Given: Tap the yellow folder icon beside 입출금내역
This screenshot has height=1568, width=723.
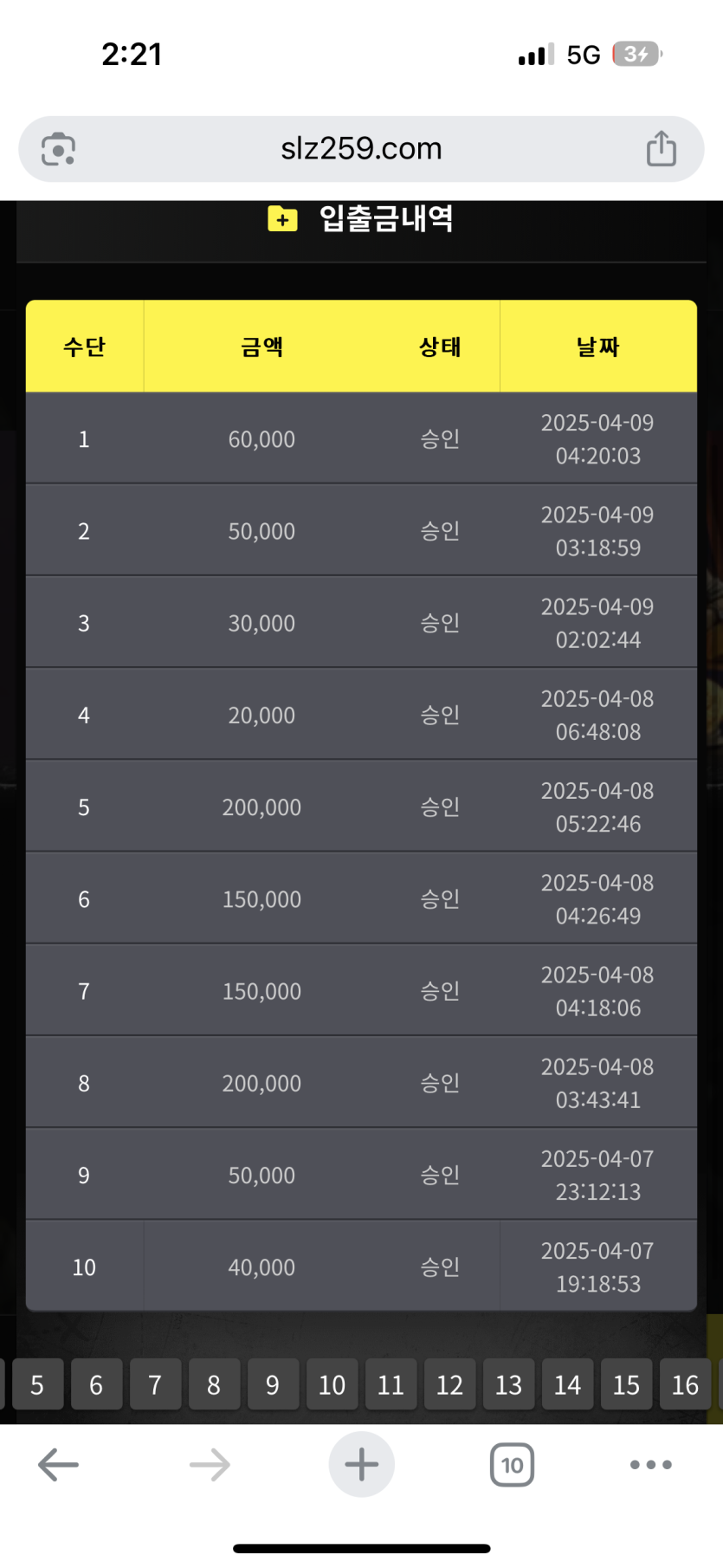Looking at the screenshot, I should click(x=282, y=219).
